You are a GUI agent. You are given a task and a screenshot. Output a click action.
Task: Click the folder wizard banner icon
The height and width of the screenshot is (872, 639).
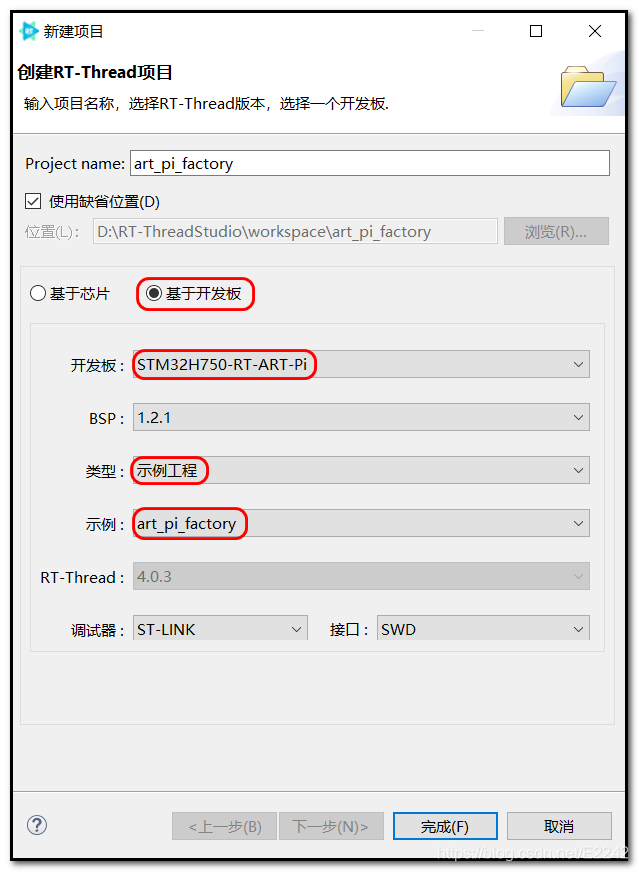point(588,86)
